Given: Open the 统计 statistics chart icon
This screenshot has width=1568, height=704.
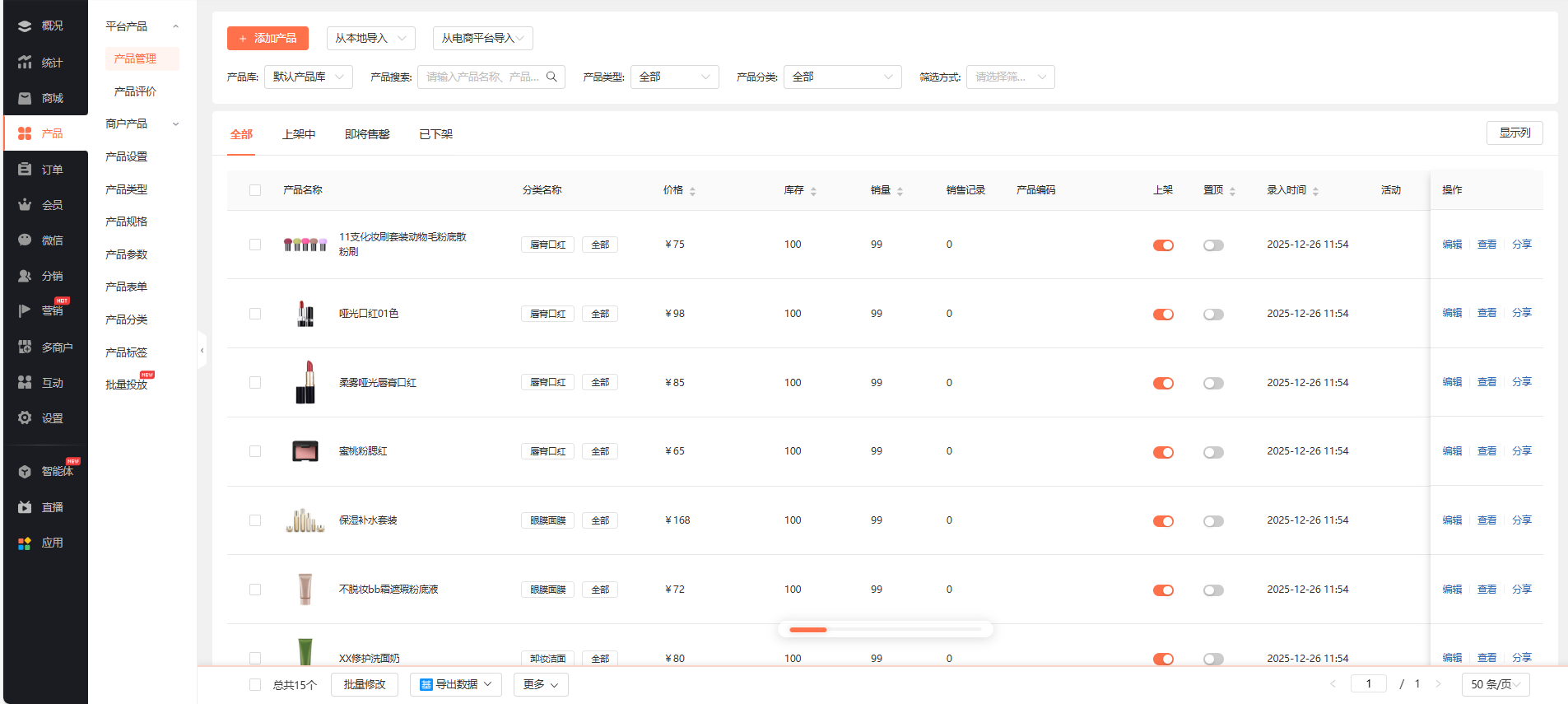Looking at the screenshot, I should point(25,63).
